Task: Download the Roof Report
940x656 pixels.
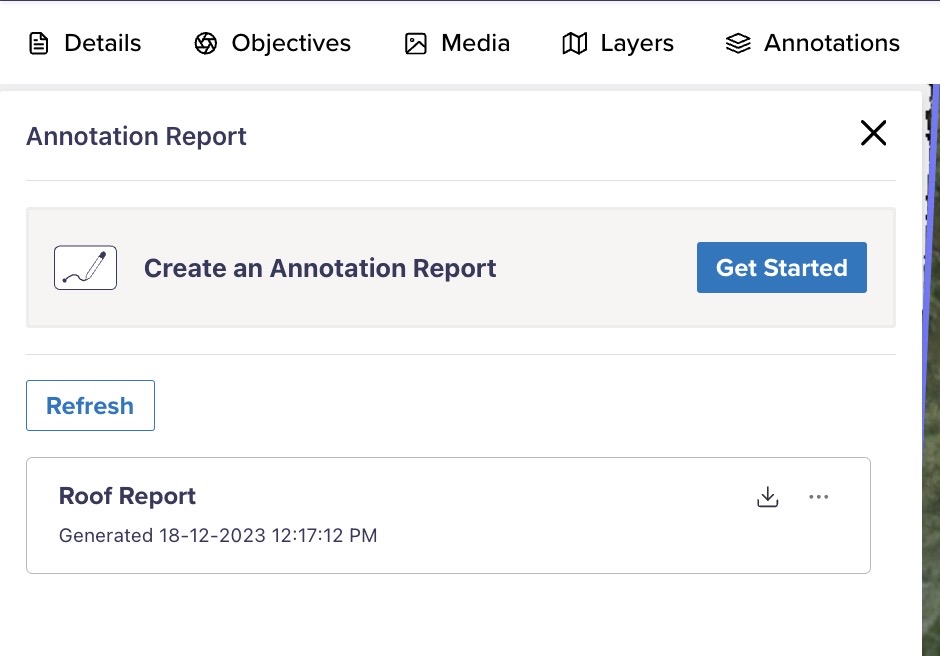Action: point(767,496)
